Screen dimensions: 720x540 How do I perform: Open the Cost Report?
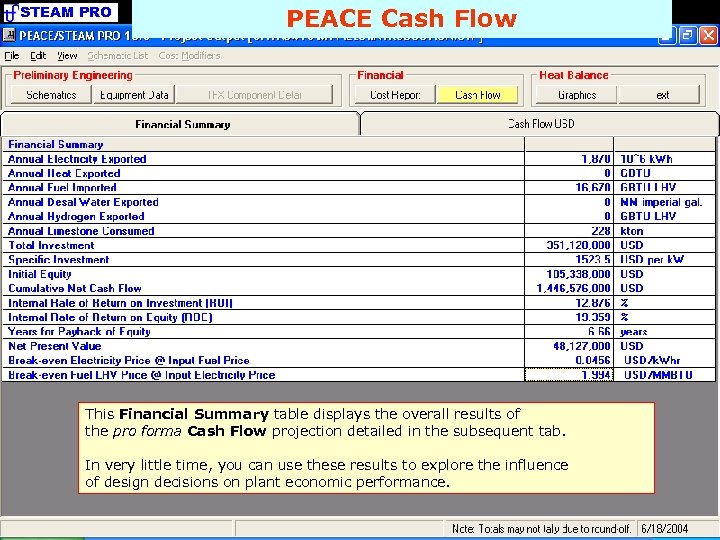tap(395, 95)
